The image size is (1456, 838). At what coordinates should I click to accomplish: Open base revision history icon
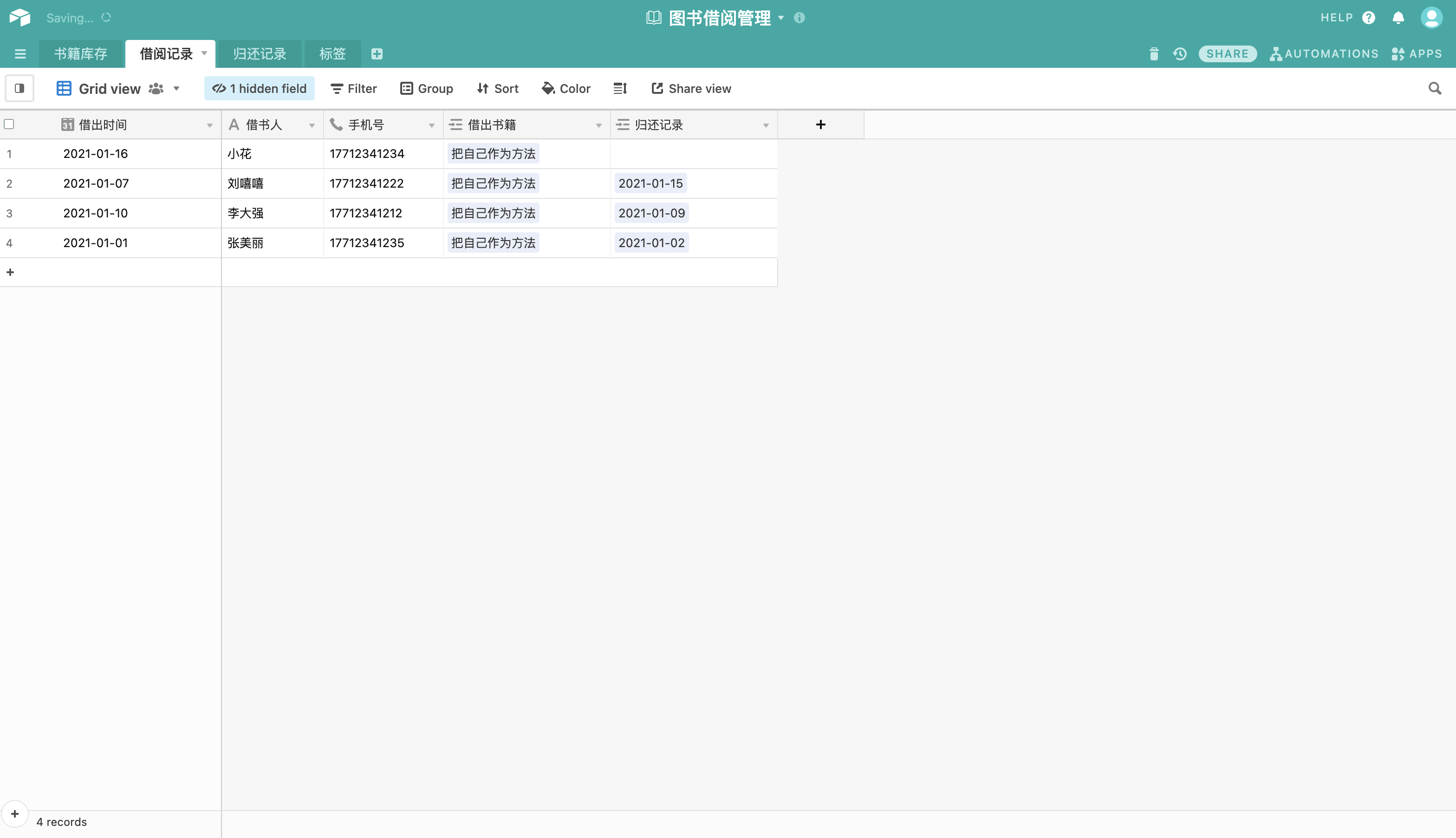1180,54
